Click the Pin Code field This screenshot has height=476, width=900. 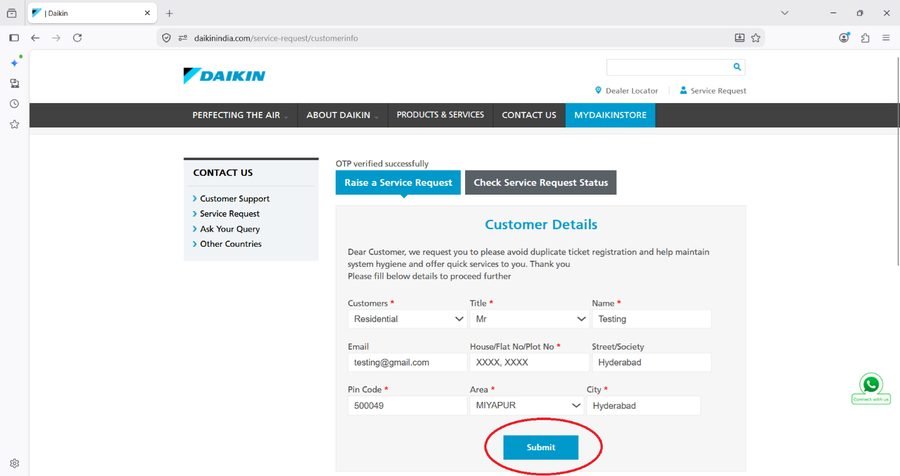407,405
